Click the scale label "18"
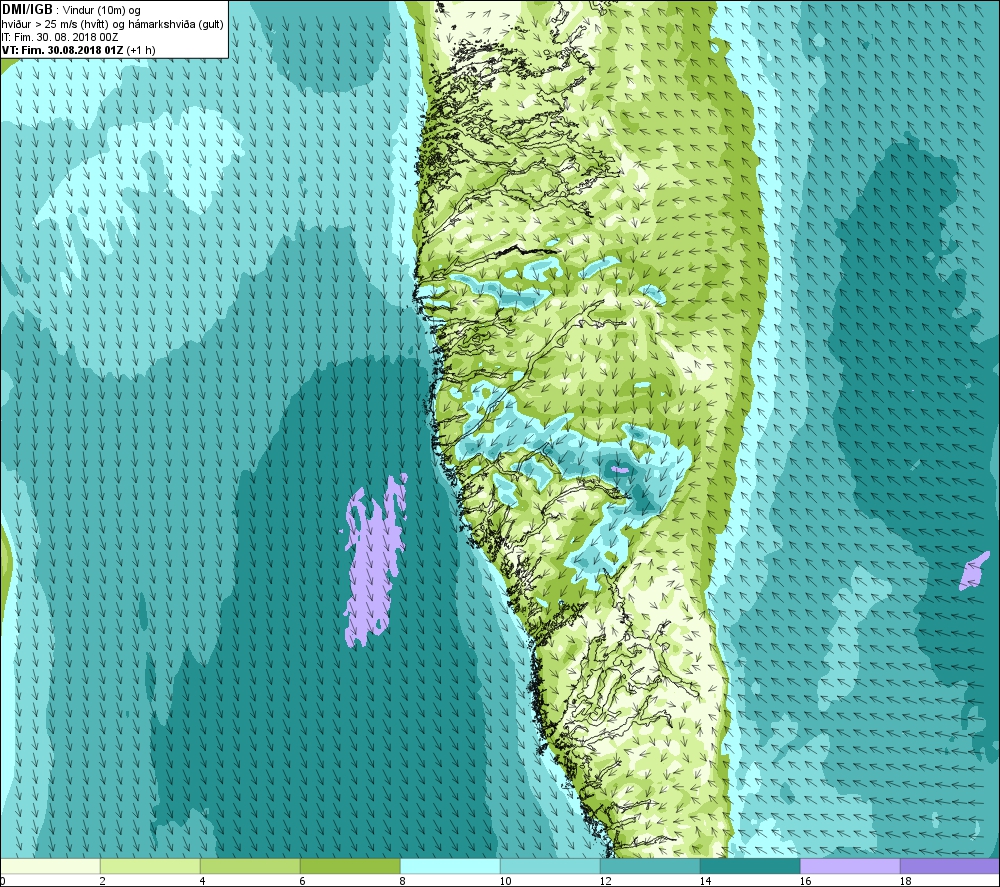This screenshot has height=887, width=1000. (x=906, y=881)
